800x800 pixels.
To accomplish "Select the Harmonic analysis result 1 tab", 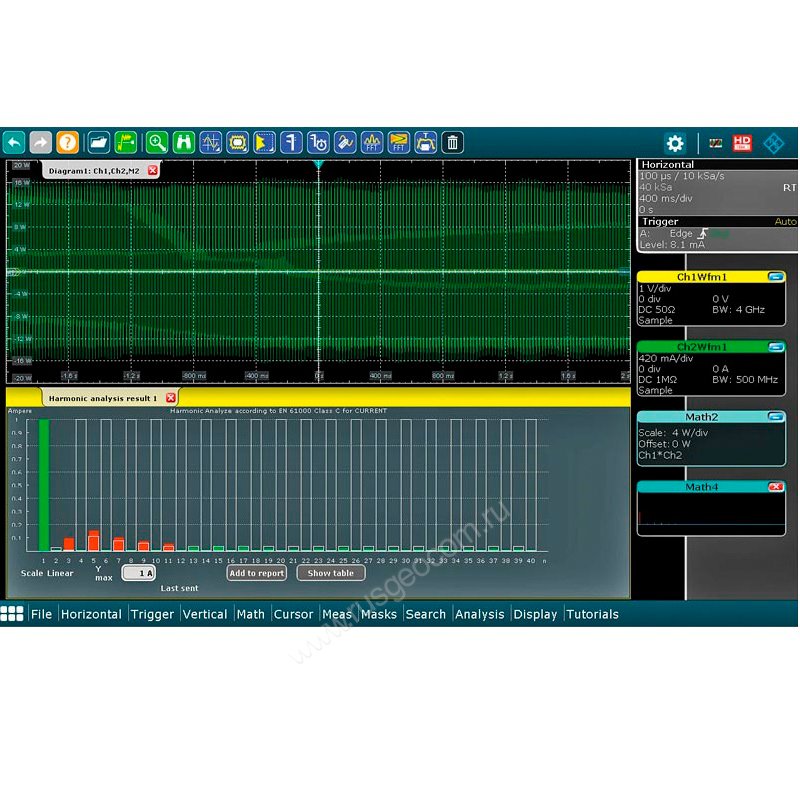I will pos(104,398).
